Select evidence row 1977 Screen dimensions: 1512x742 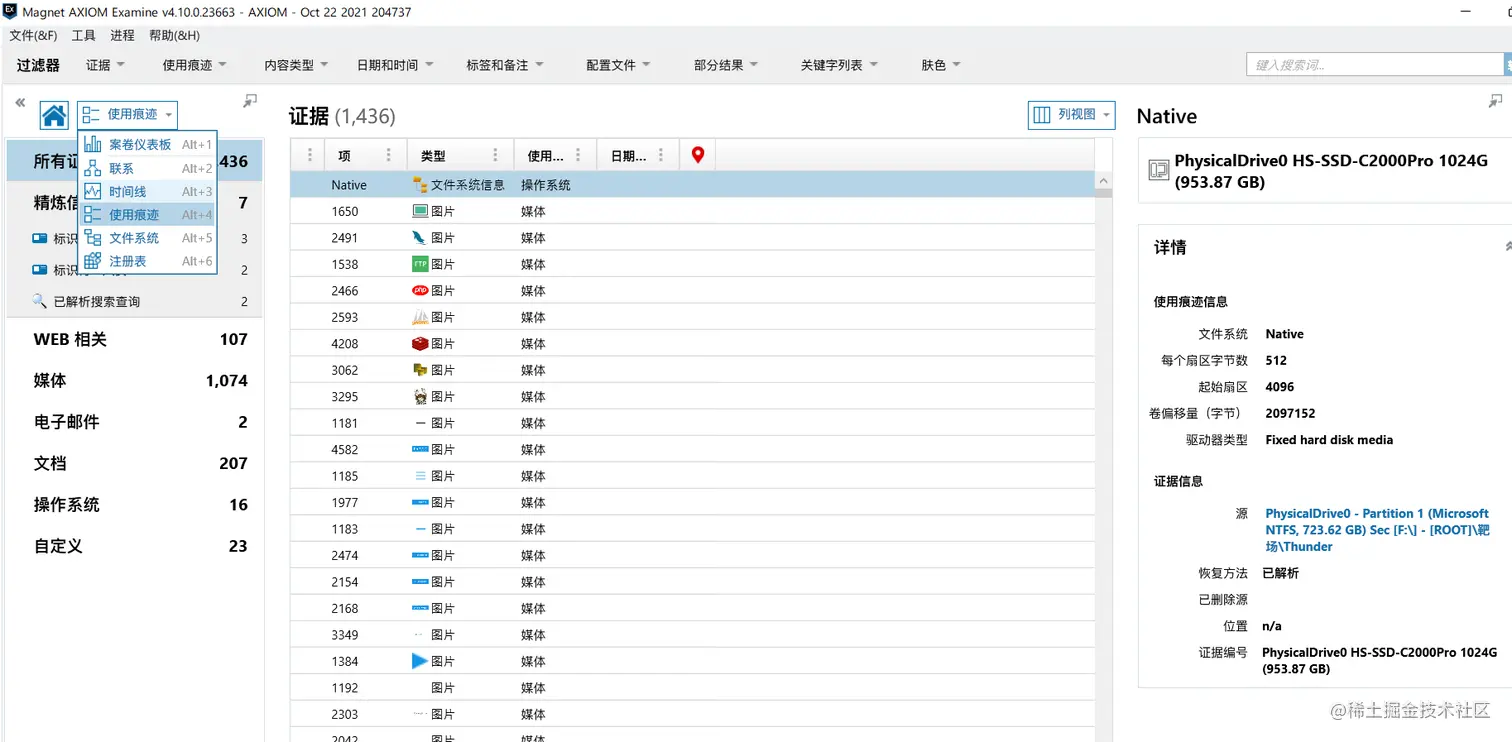tap(693, 502)
